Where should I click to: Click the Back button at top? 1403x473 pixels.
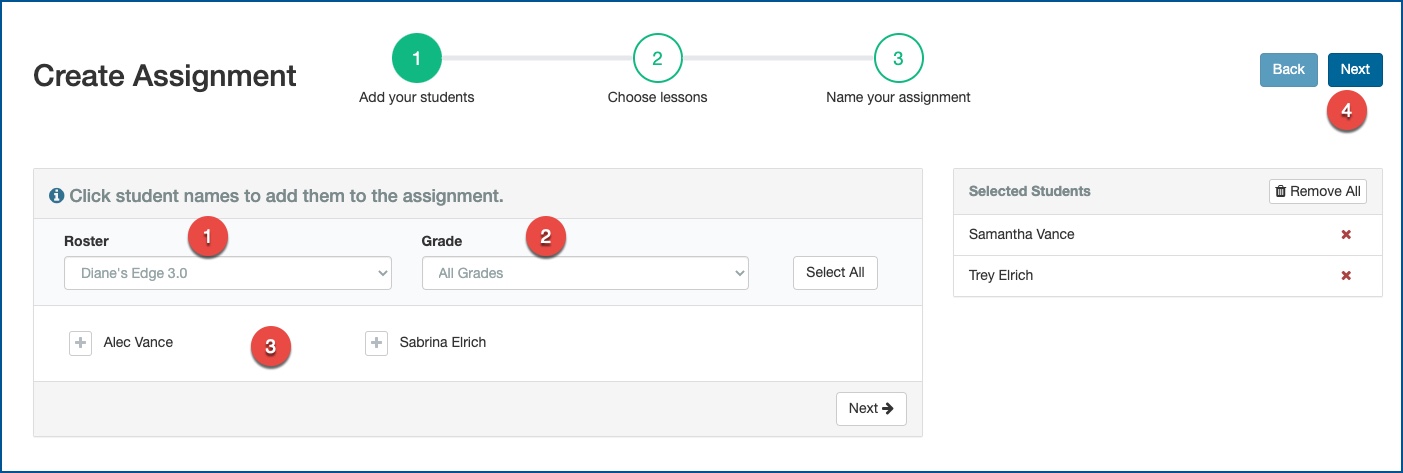click(x=1289, y=70)
